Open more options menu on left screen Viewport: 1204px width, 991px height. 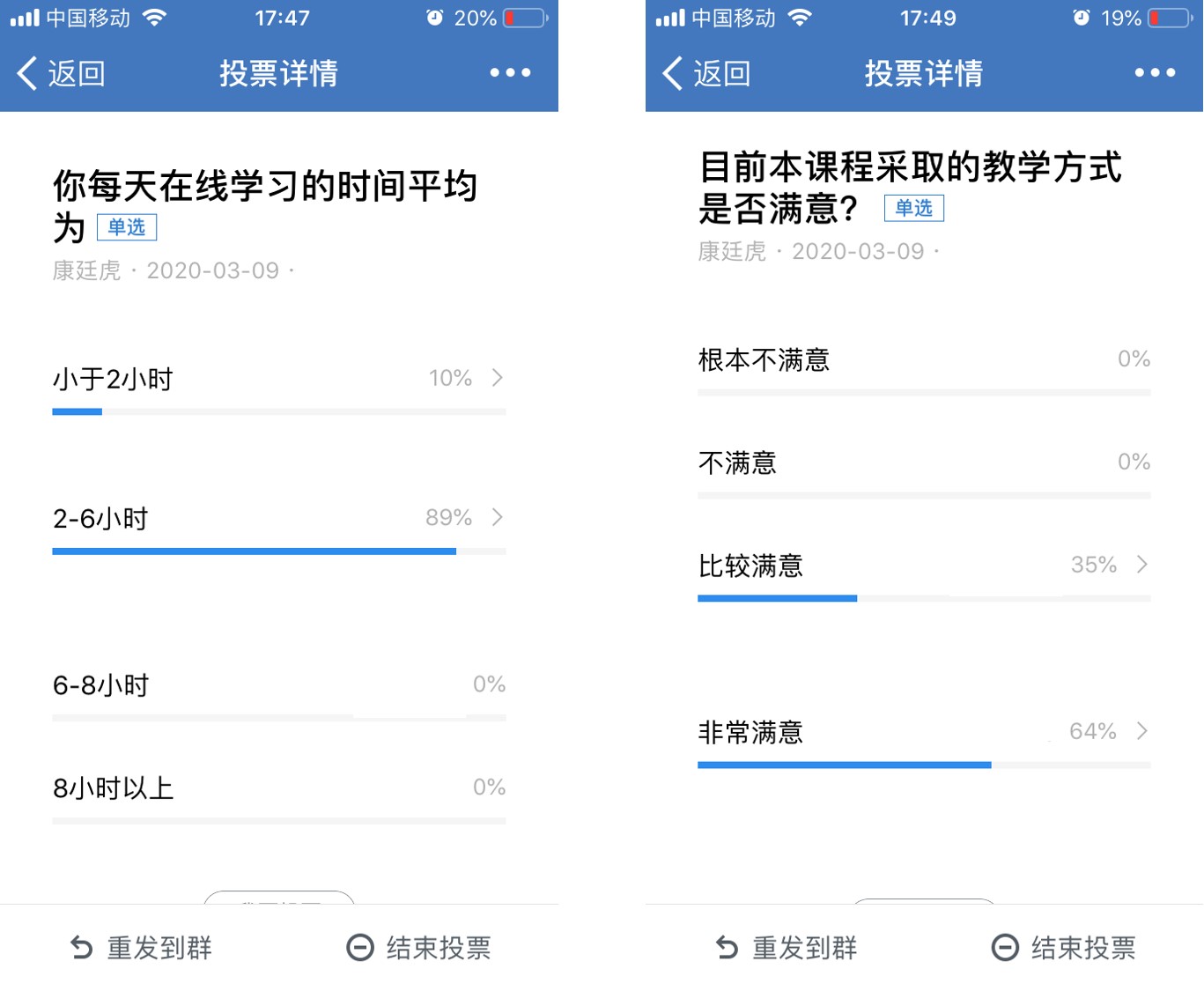pos(510,73)
